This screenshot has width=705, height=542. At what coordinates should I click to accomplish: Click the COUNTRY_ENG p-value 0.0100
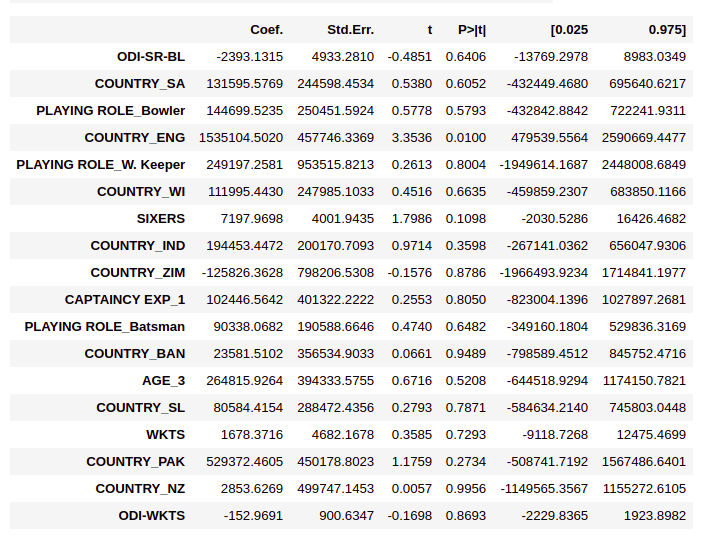click(x=466, y=138)
